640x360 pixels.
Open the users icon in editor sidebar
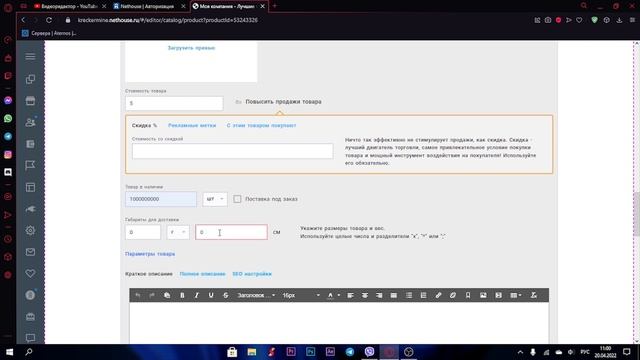(30, 122)
